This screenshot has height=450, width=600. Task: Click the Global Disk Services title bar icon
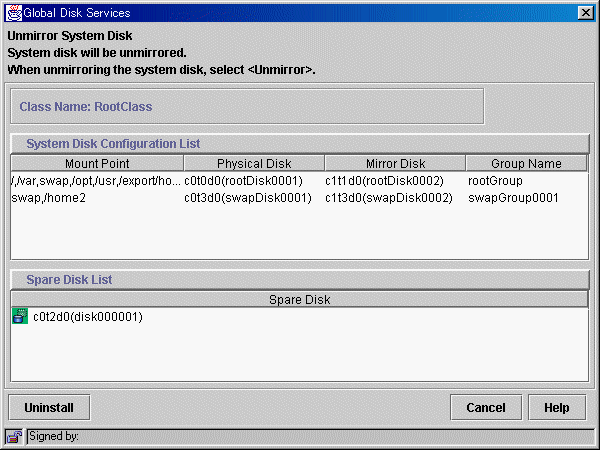point(14,13)
